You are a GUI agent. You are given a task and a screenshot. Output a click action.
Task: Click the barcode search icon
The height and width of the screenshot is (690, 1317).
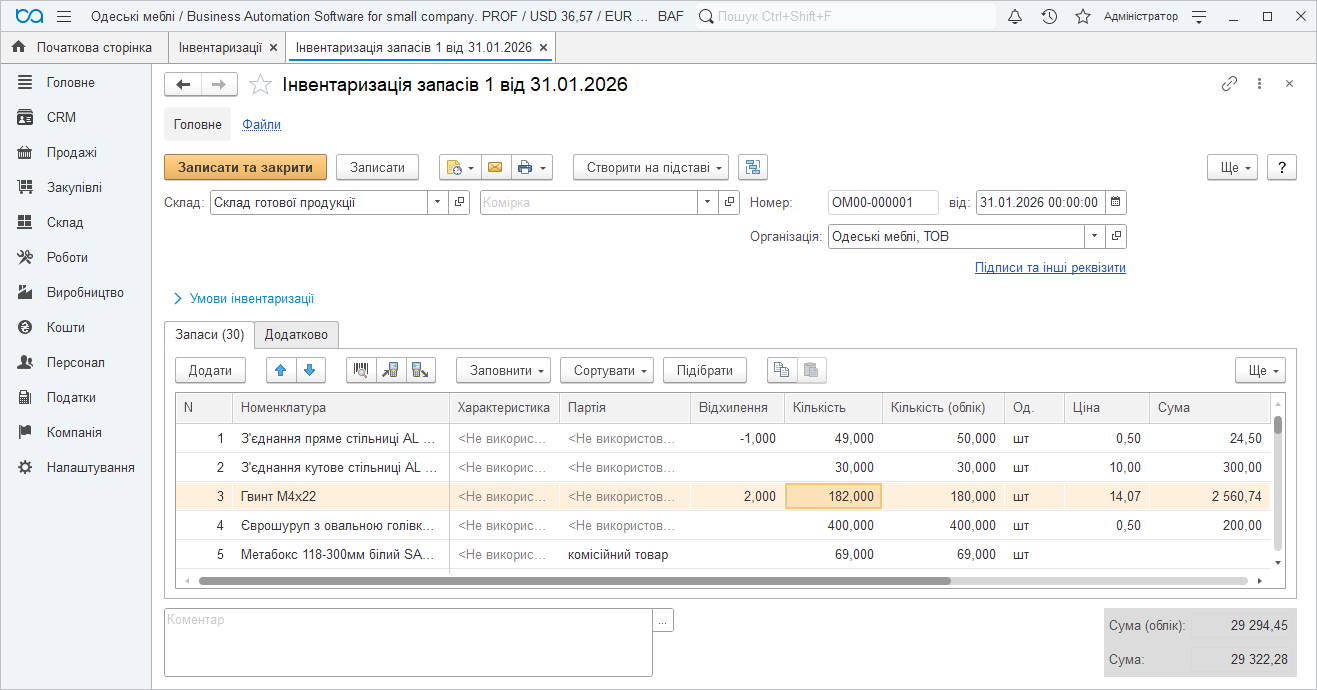click(x=361, y=371)
